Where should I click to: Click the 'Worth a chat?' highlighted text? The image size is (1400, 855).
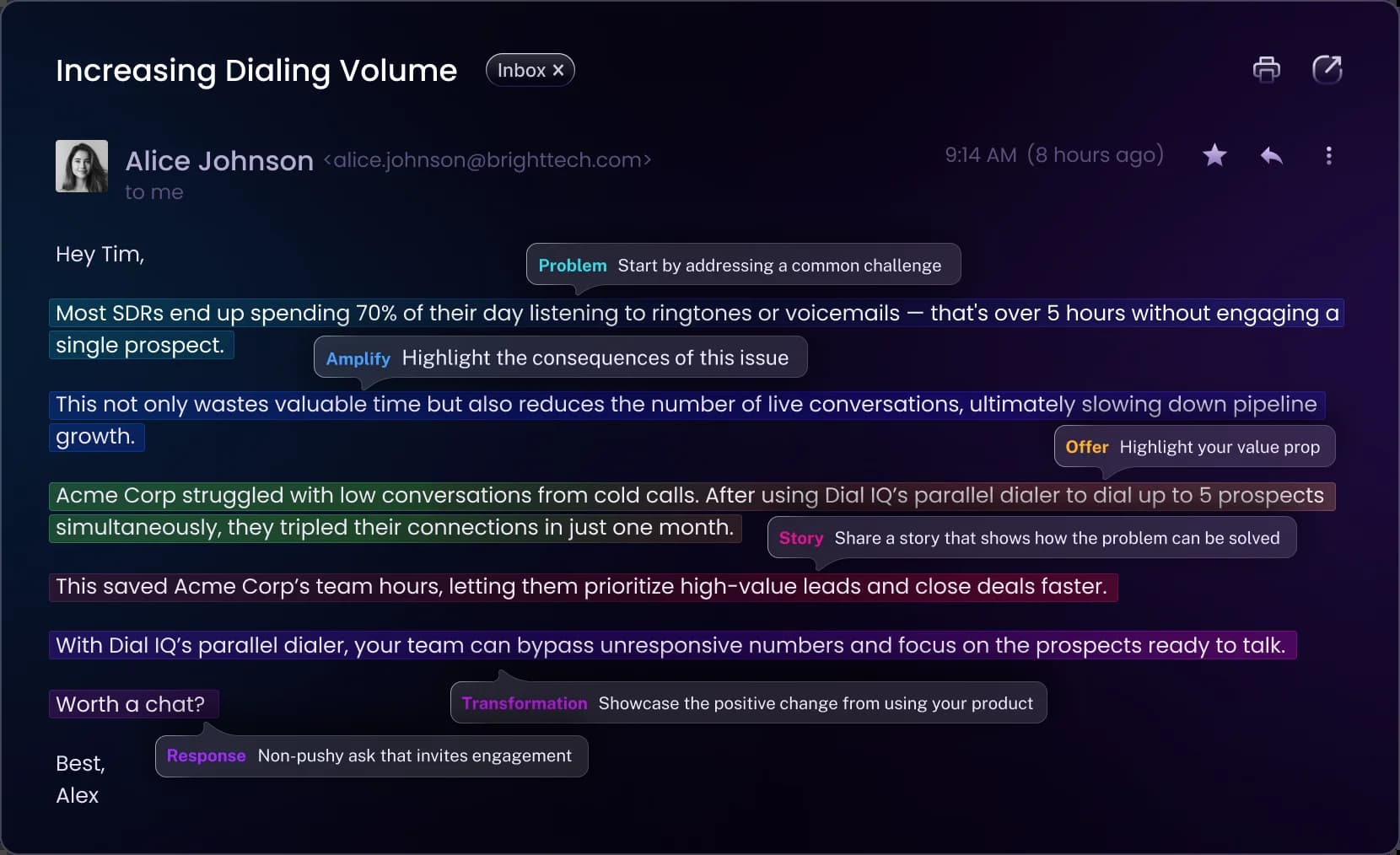pos(134,704)
